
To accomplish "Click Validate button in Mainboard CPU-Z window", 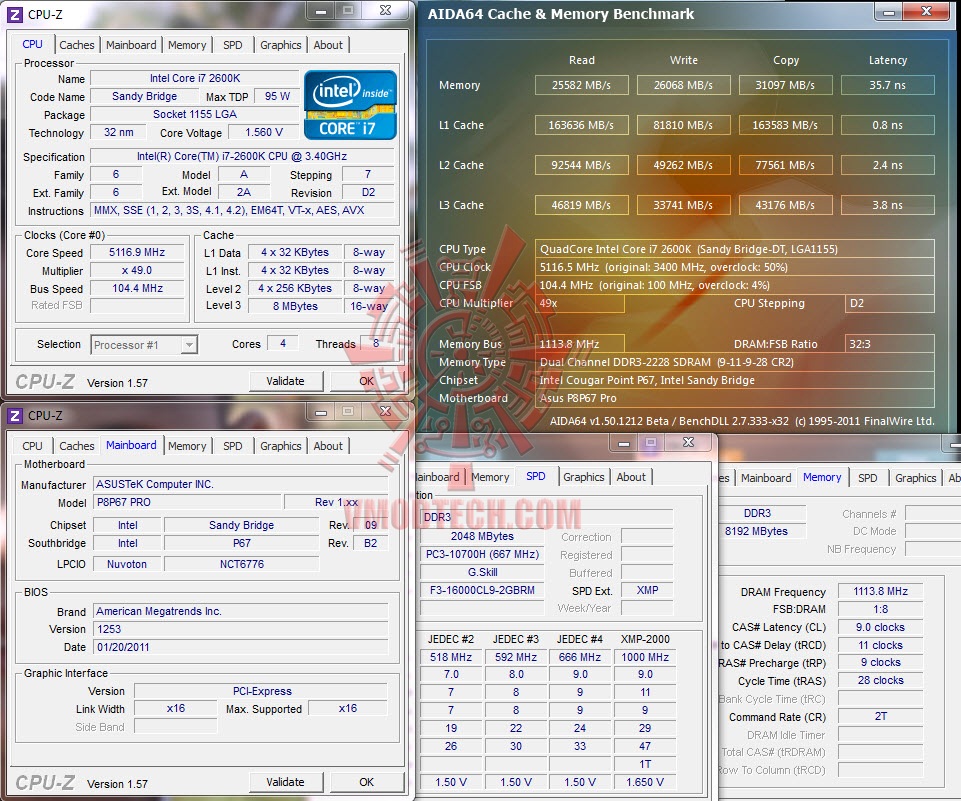I will (x=286, y=782).
